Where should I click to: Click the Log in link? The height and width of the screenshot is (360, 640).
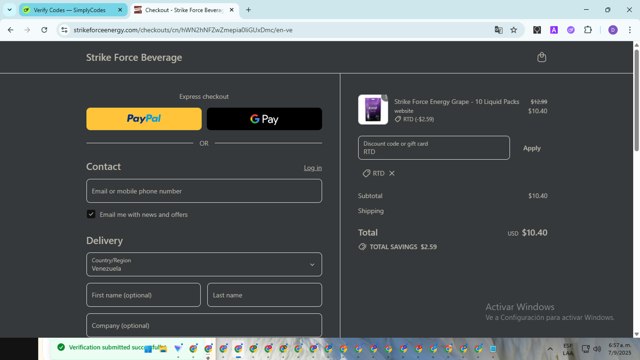[x=313, y=168]
